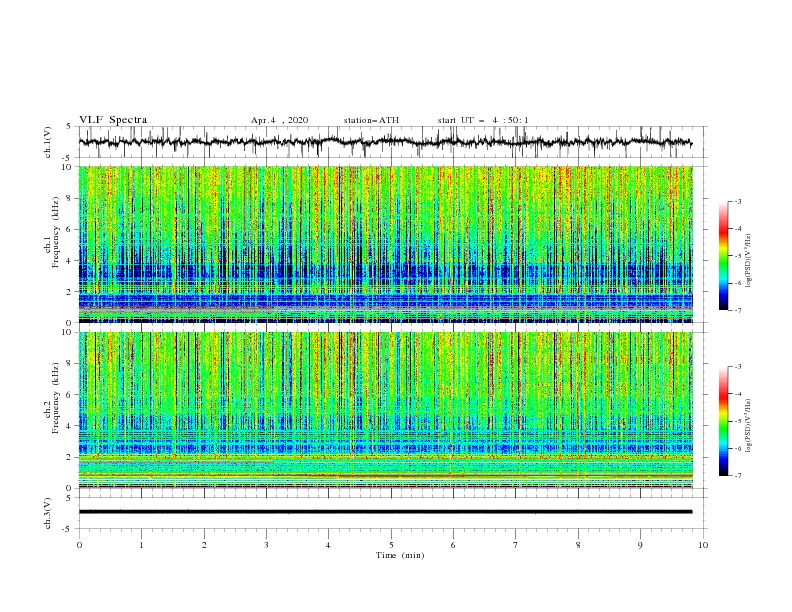
Task: Click the "ch.3(V)" axis label
Action: pos(48,513)
